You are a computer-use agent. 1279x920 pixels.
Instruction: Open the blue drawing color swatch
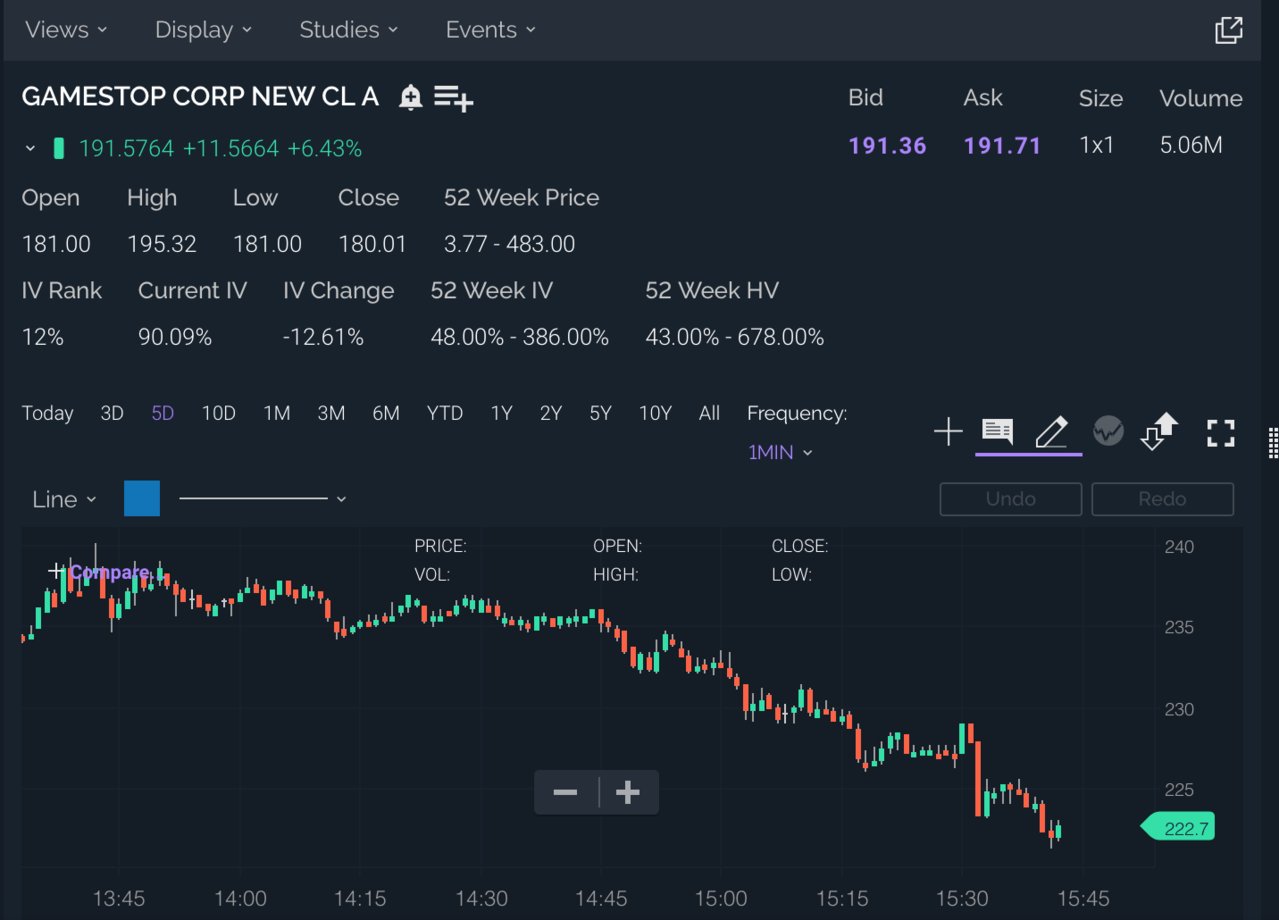click(x=142, y=498)
